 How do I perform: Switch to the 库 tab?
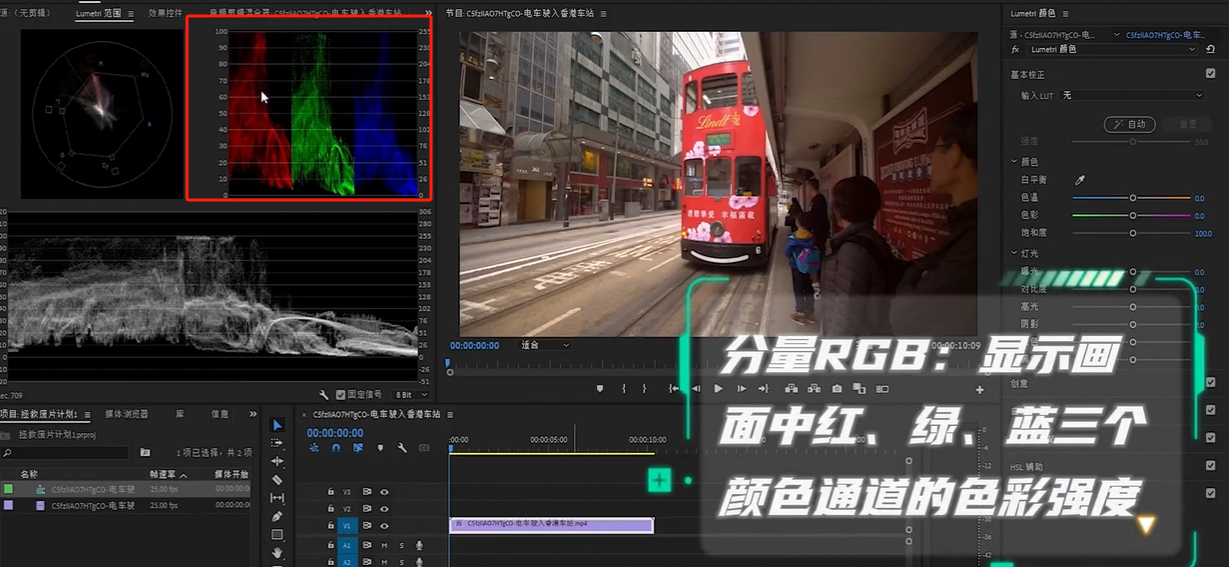[x=180, y=414]
